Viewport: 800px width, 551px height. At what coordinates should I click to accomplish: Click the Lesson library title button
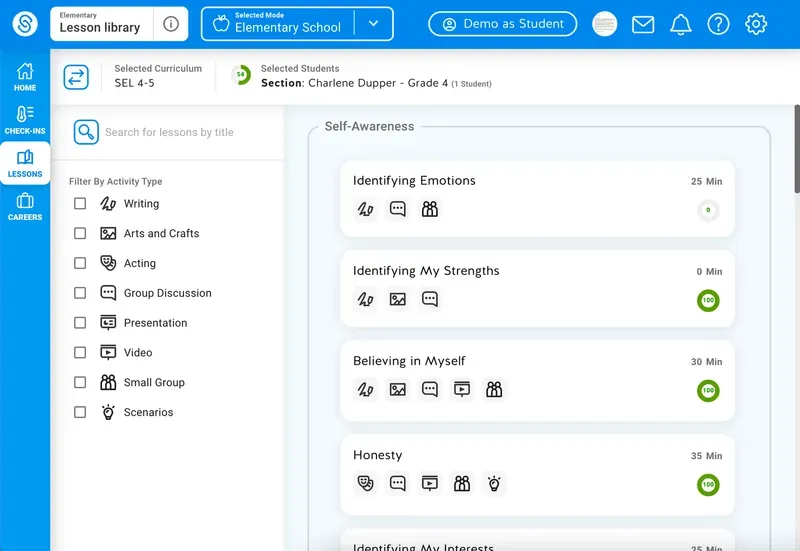(x=102, y=23)
